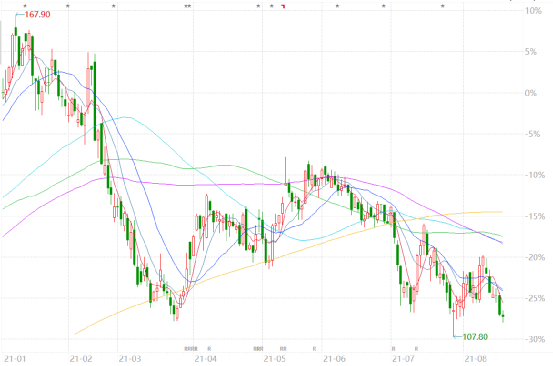Select the RR marker above the 21-05 label
Viewport: 553px width, 366px height.
tap(283, 349)
